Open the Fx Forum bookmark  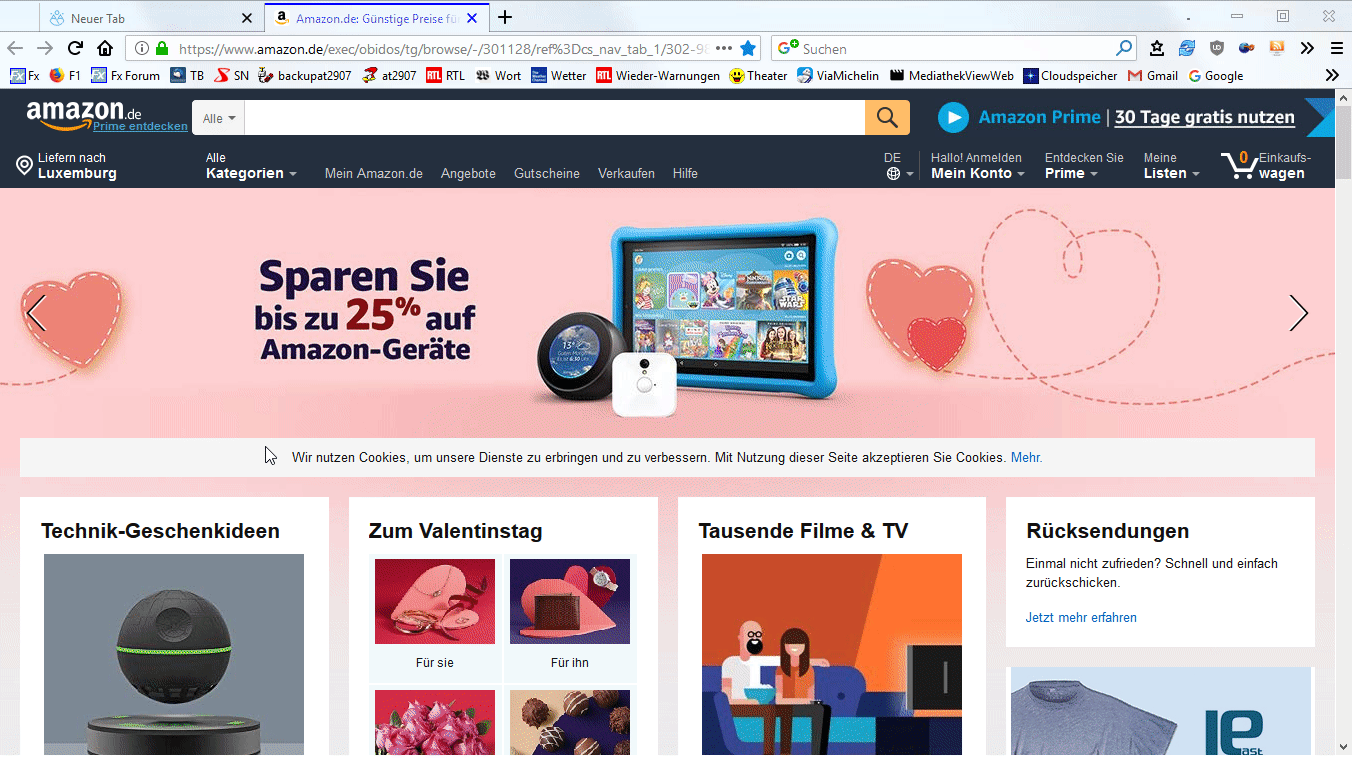pos(125,75)
